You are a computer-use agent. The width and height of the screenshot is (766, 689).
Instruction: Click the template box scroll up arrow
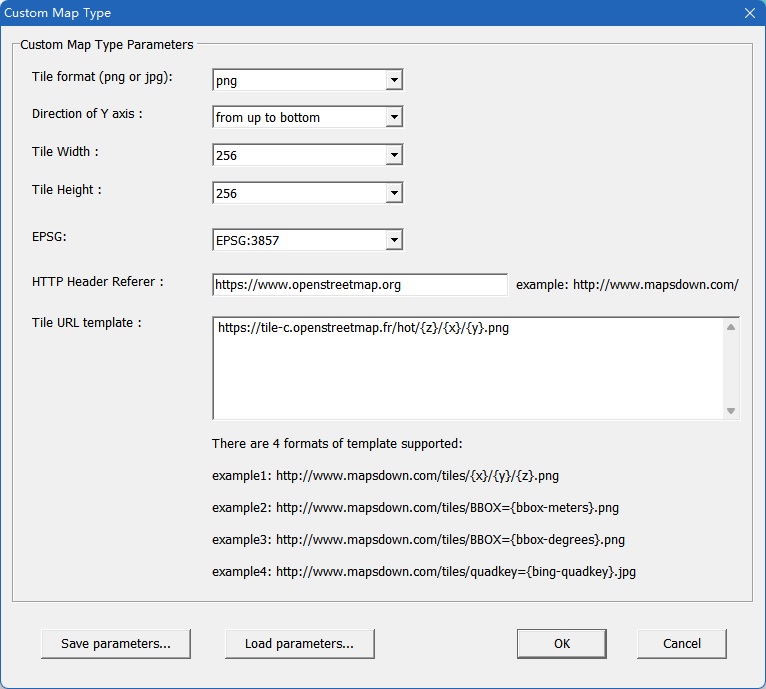[x=731, y=327]
